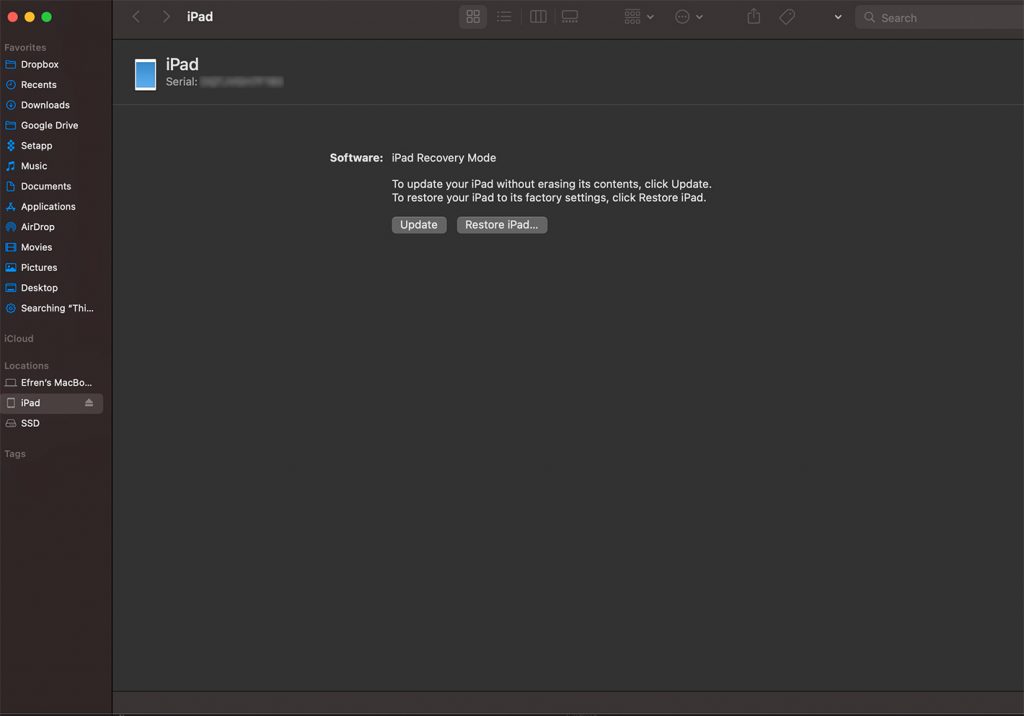This screenshot has width=1024, height=716.
Task: Expand the toolbar overflow chevron
Action: click(838, 17)
